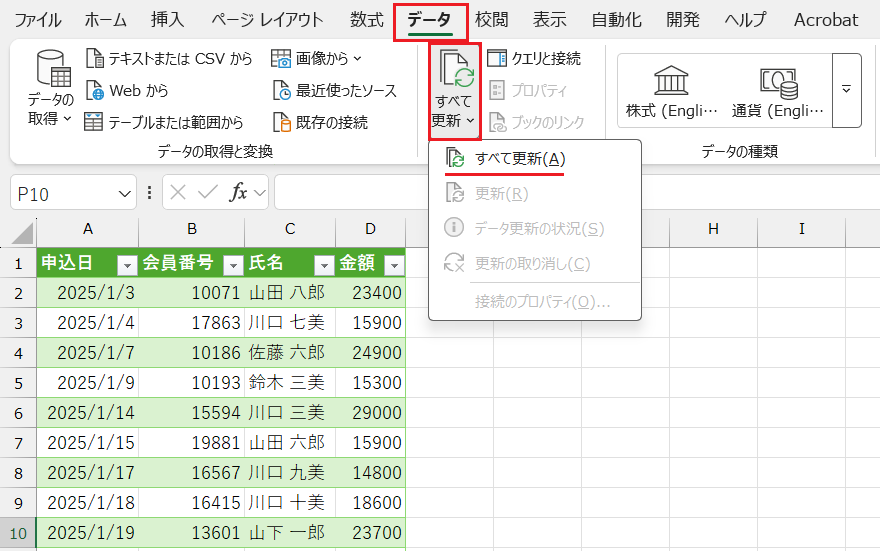Open the 会員番号 column filter dropdown

233,265
